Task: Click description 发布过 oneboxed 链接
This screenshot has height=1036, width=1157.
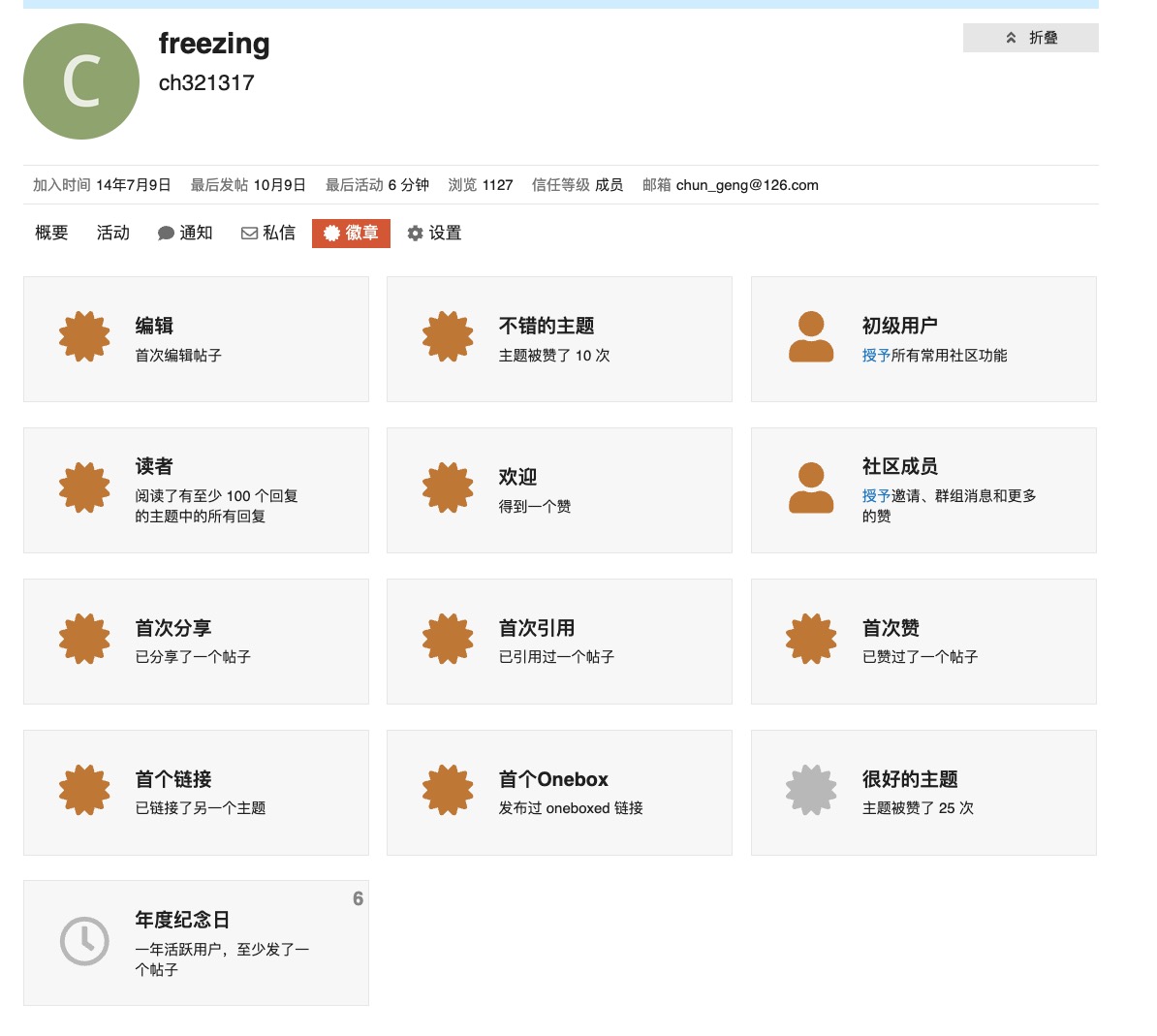Action: (571, 808)
